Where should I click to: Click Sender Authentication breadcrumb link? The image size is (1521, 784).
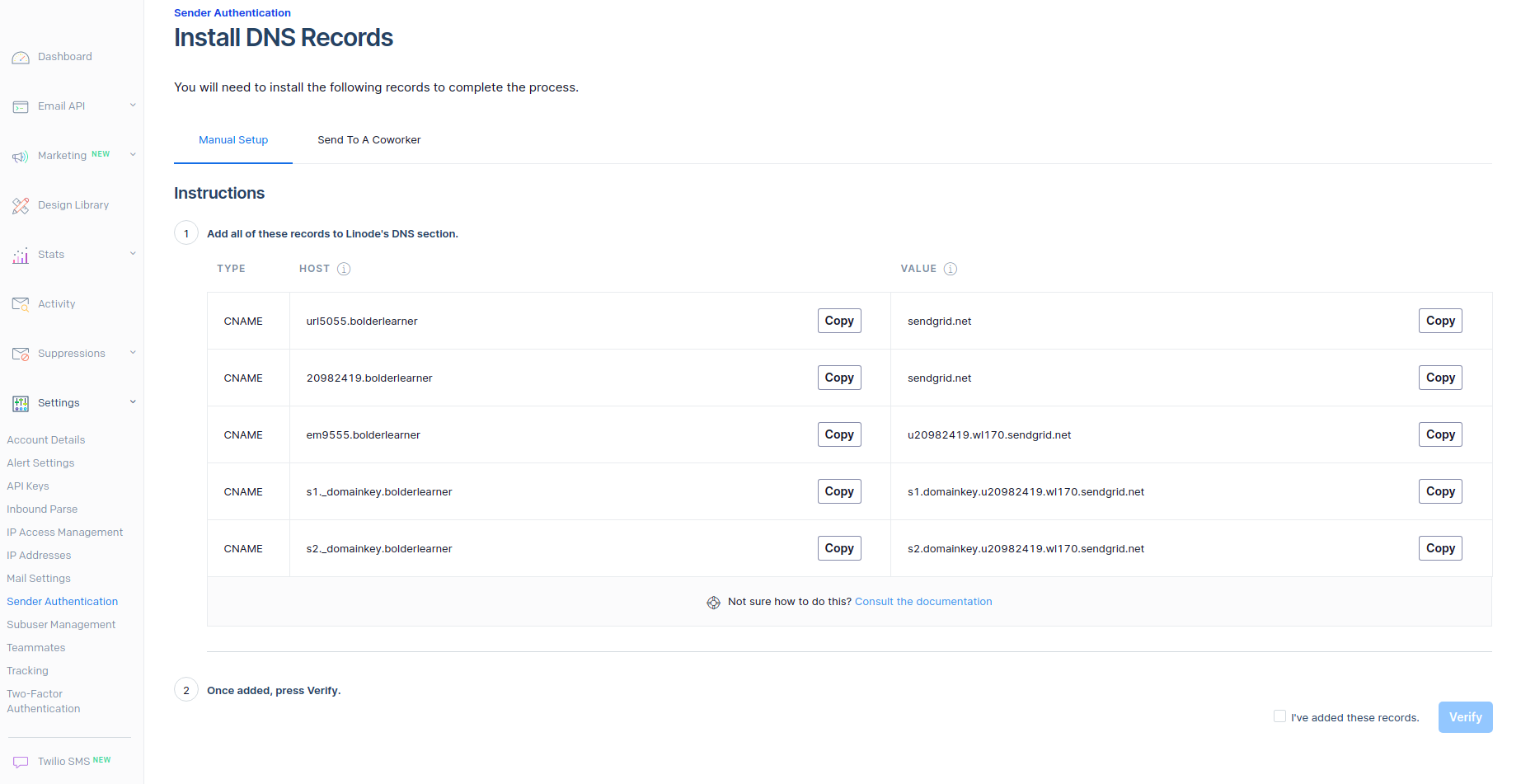click(232, 13)
